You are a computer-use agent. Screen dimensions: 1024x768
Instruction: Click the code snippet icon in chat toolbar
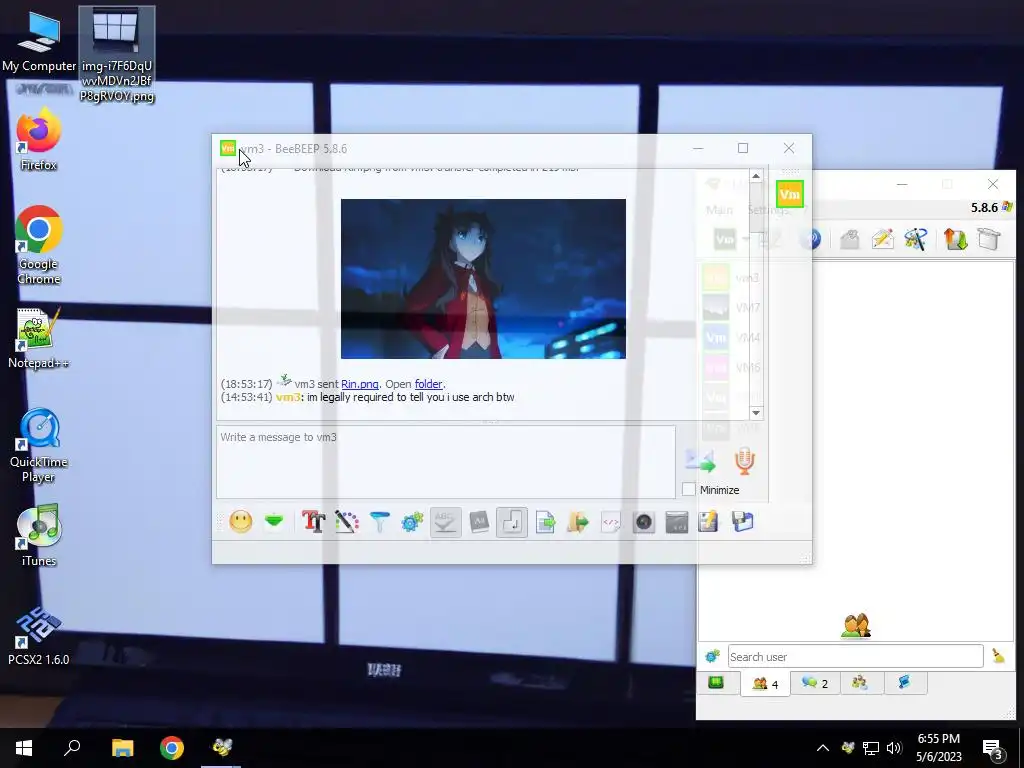pos(611,522)
